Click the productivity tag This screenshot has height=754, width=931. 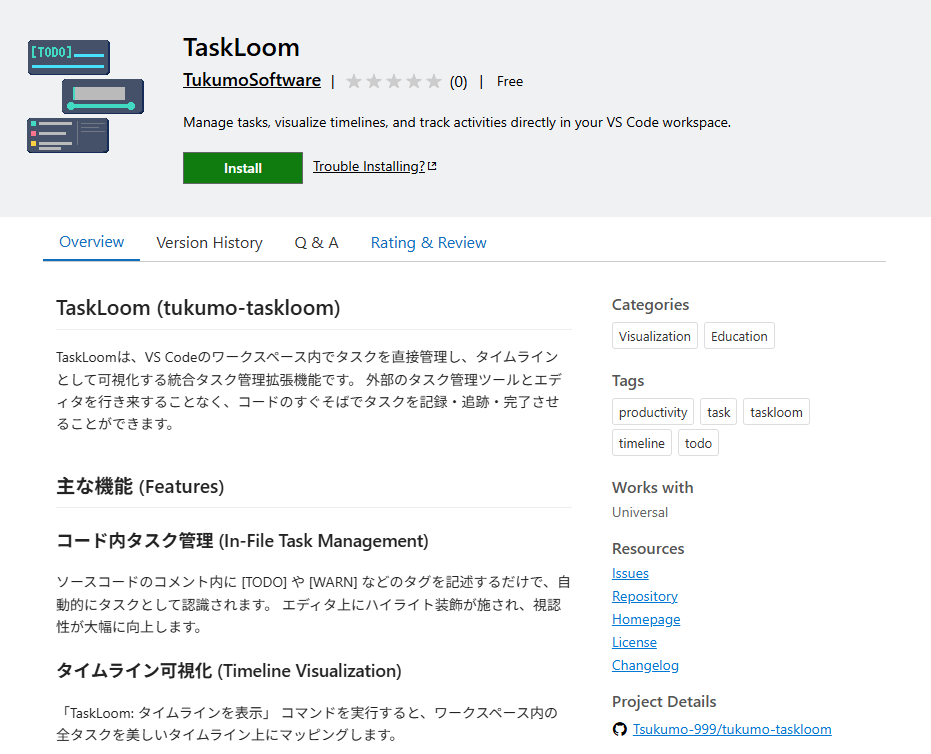(x=653, y=412)
